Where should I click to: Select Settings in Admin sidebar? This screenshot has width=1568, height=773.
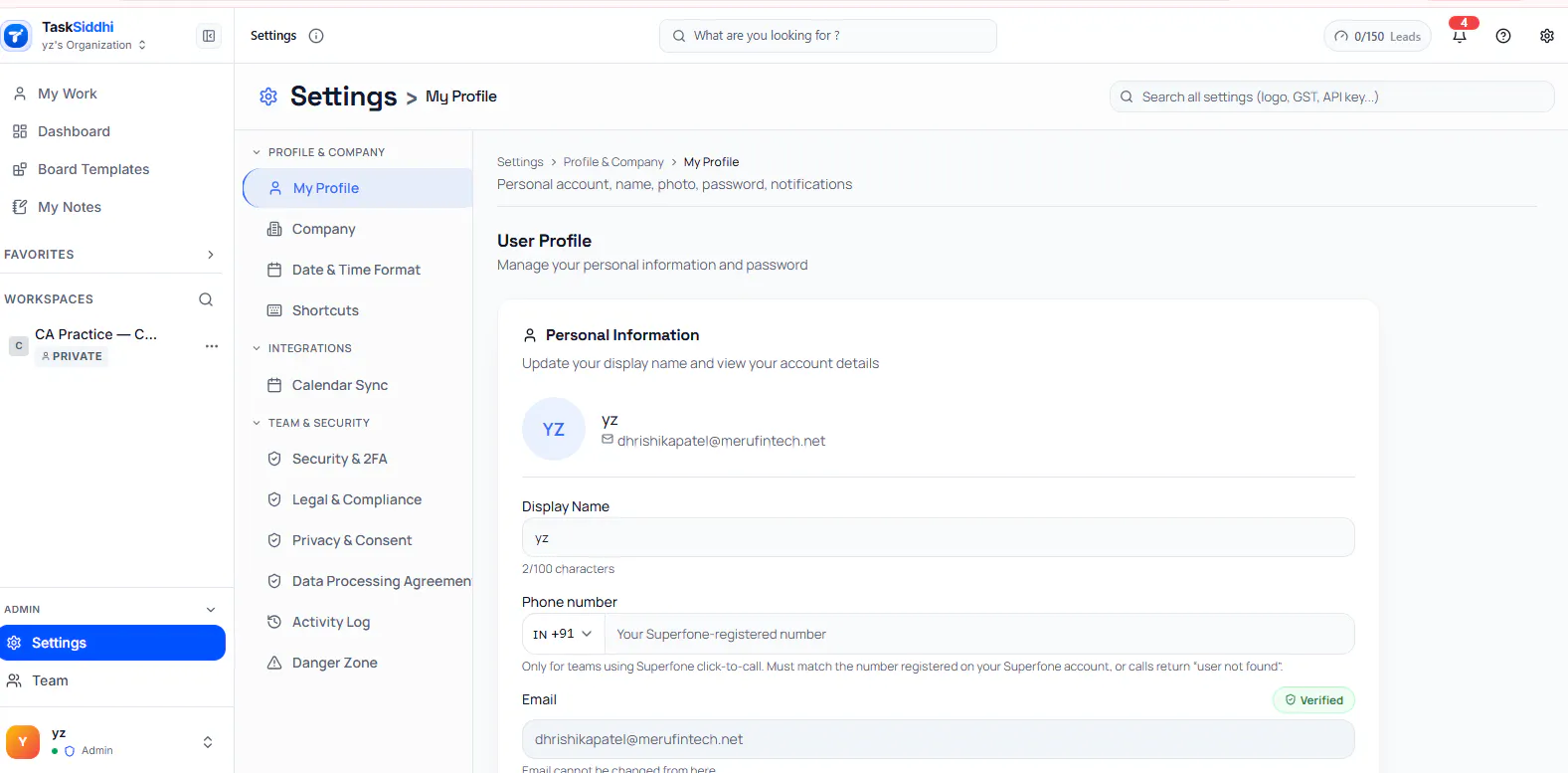[x=113, y=643]
